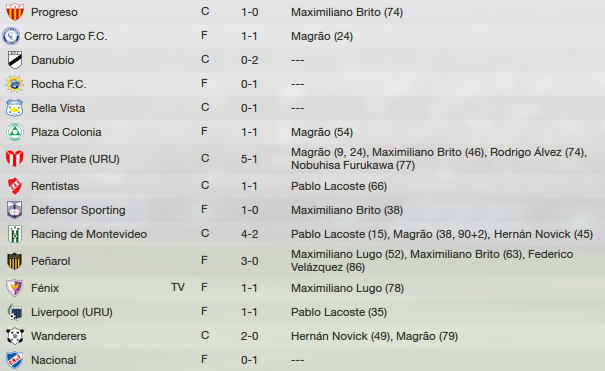This screenshot has width=605, height=371.
Task: Open the Bella Vista club badge
Action: (x=15, y=108)
